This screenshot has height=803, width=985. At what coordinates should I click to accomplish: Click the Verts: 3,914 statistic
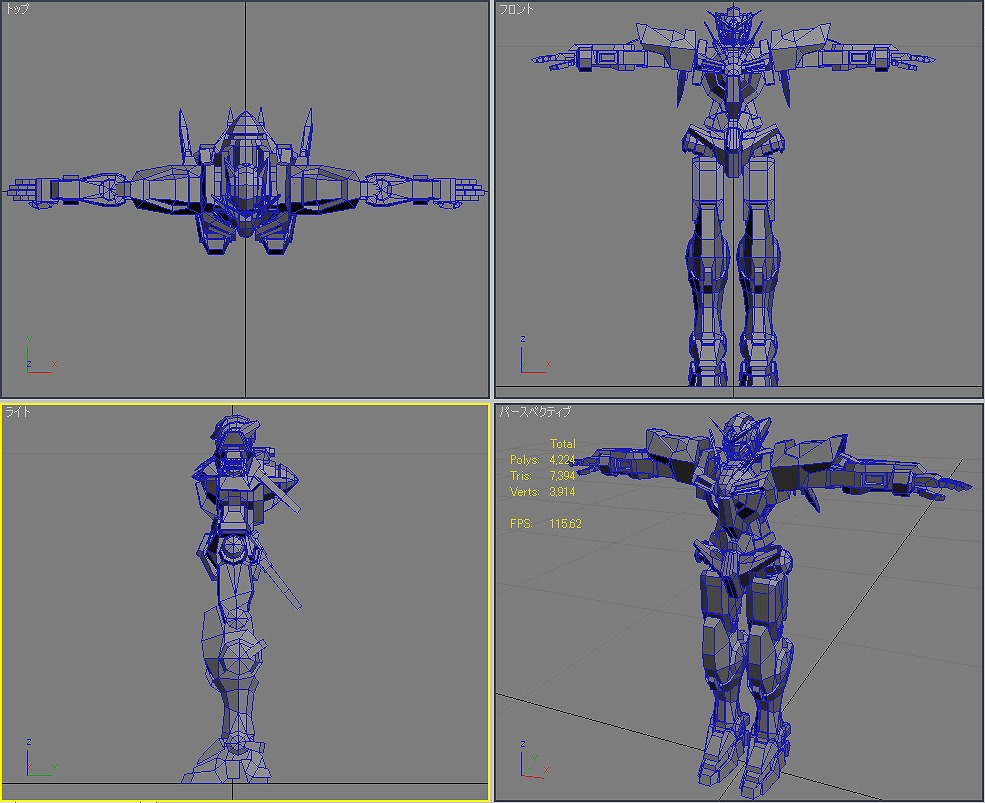(x=543, y=492)
